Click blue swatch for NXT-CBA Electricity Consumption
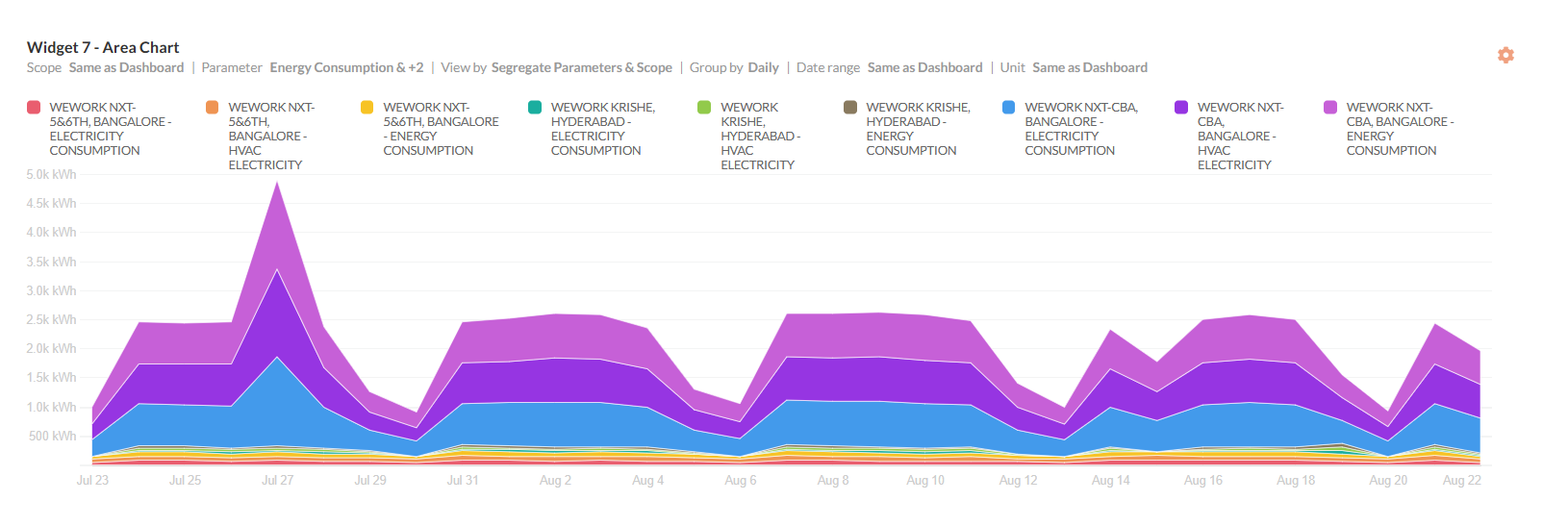The width and height of the screenshot is (1568, 526). click(x=1008, y=107)
